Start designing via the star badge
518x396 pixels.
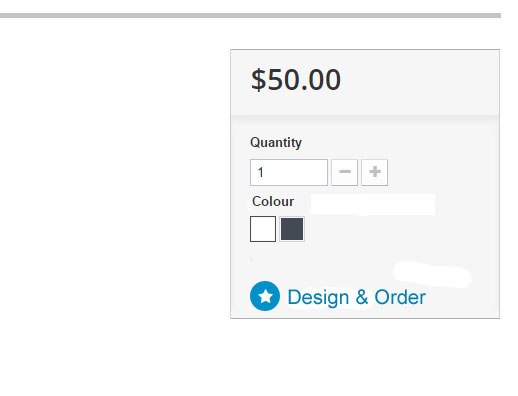coord(265,296)
